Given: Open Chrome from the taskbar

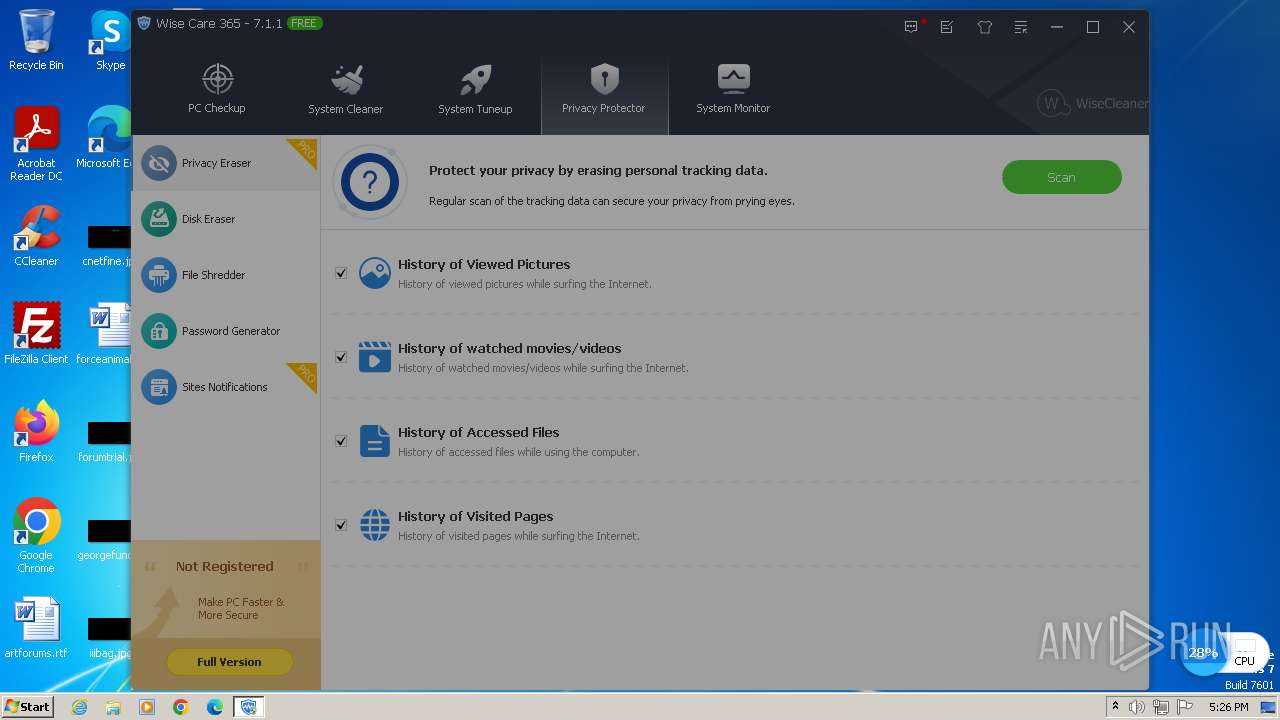Looking at the screenshot, I should click(181, 707).
